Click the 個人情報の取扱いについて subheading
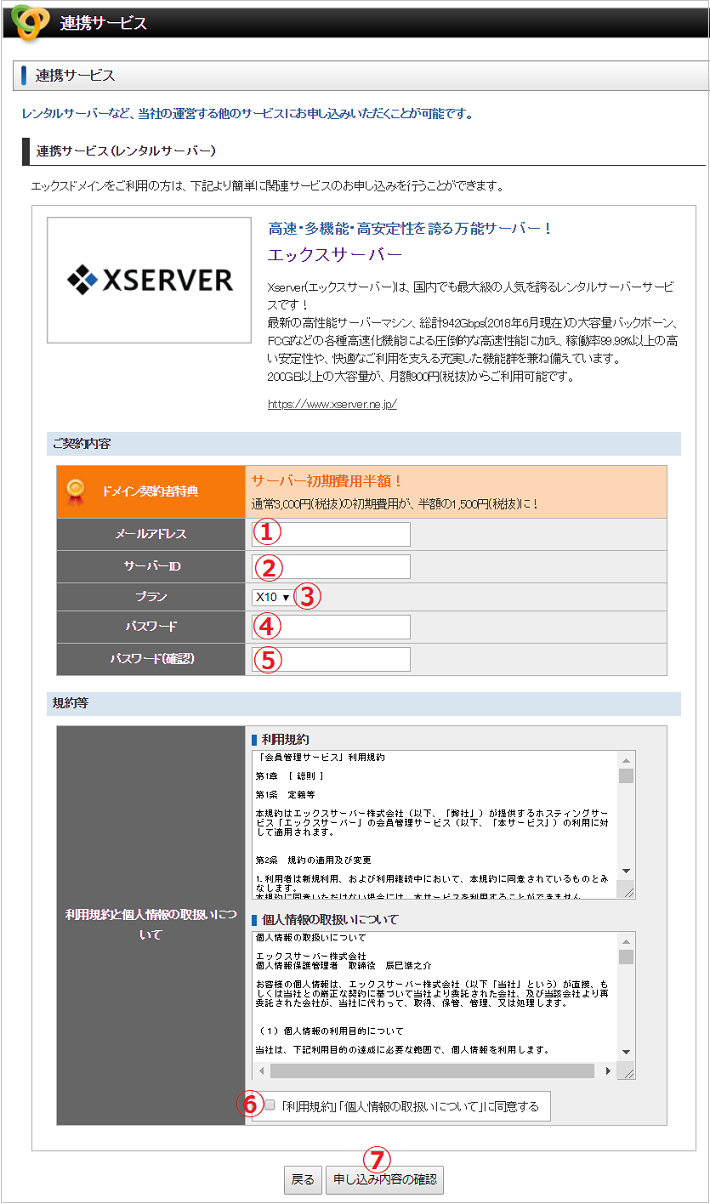Image resolution: width=710 pixels, height=1204 pixels. (x=330, y=919)
